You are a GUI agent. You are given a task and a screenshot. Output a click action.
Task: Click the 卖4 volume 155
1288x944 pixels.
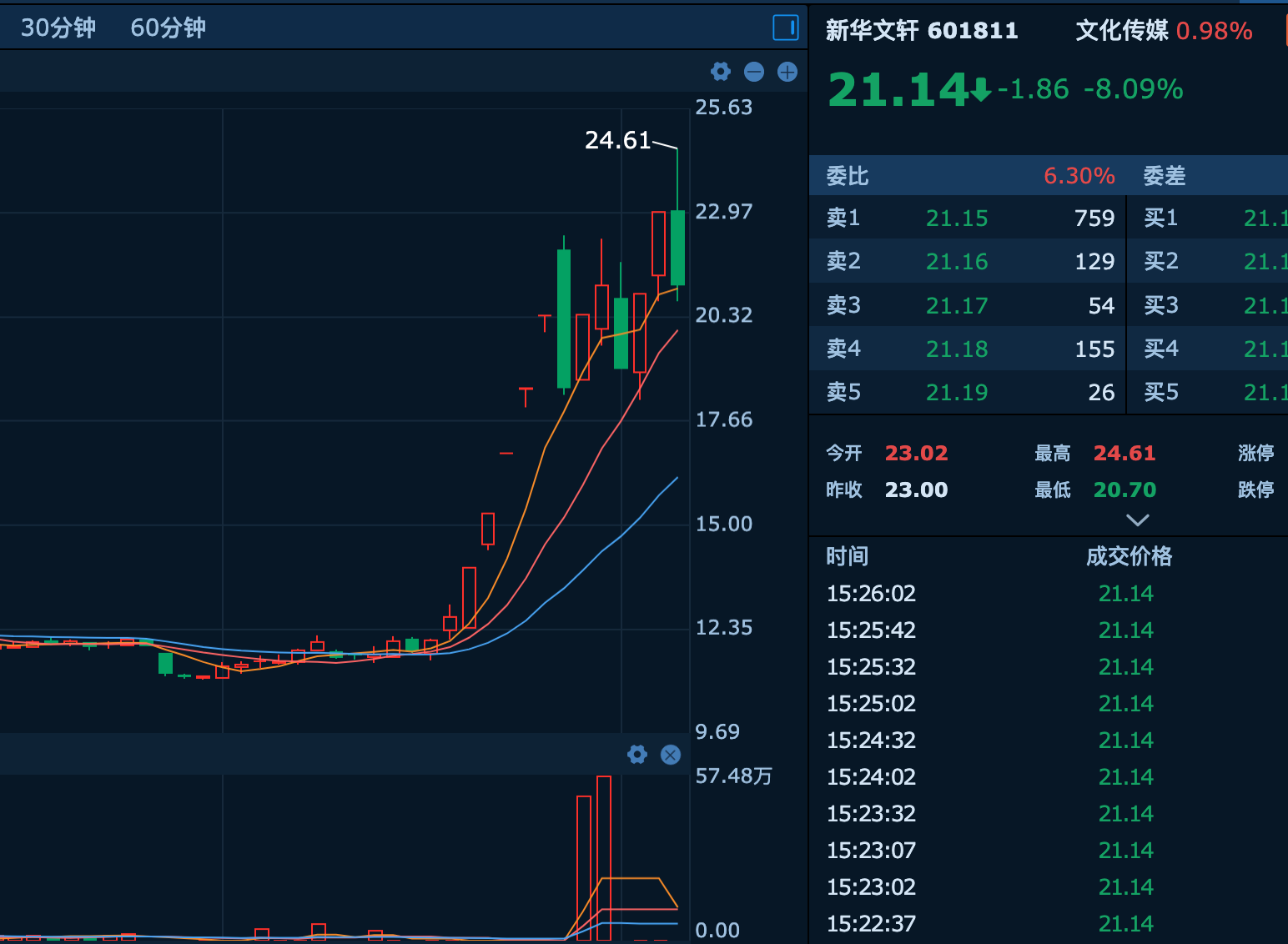1094,349
